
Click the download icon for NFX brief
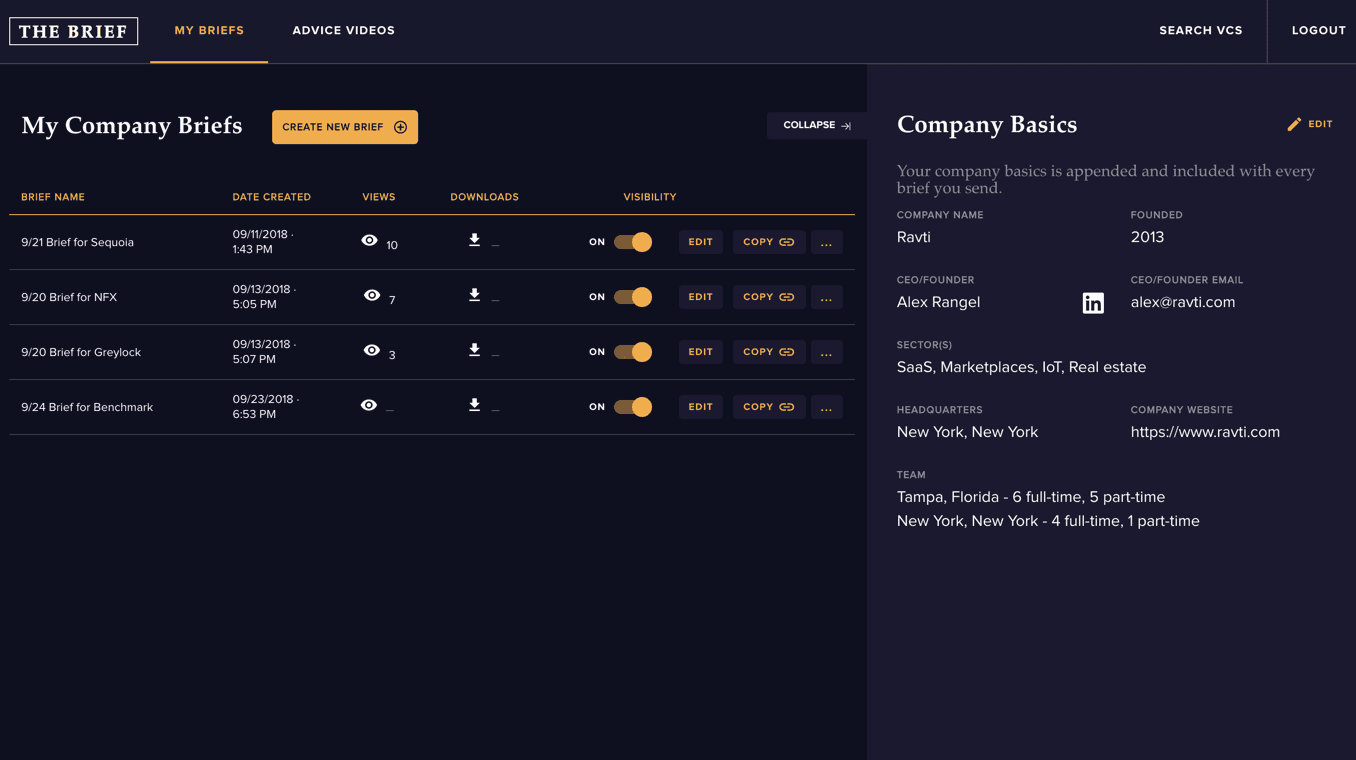(474, 295)
